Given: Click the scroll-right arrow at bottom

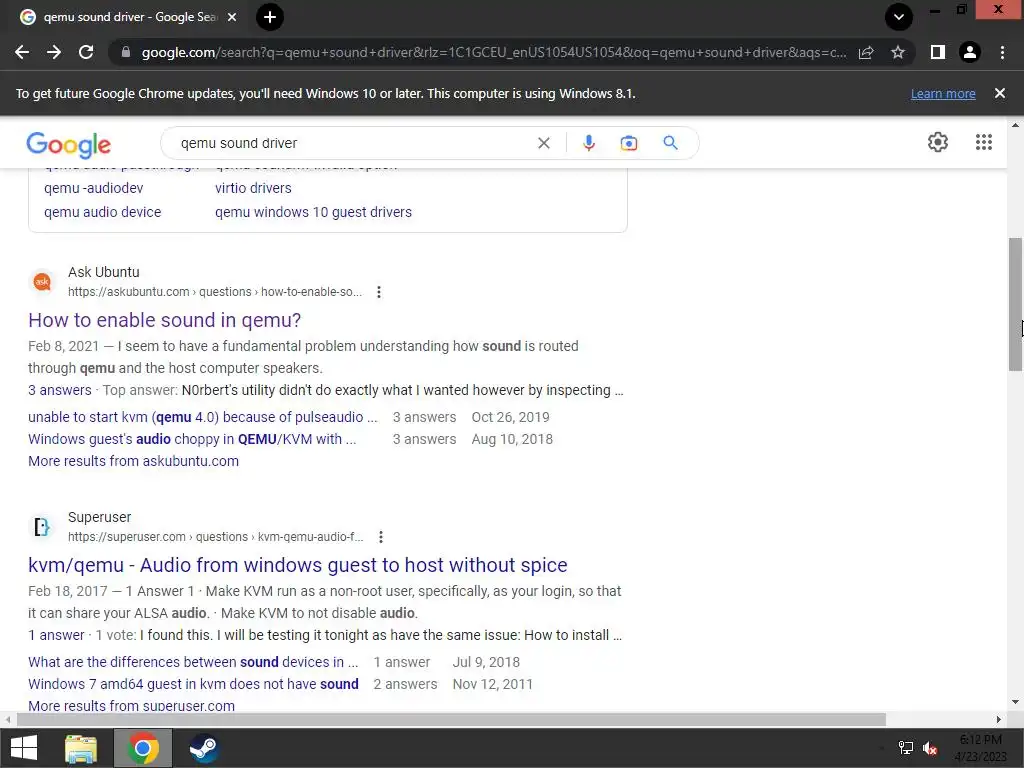Looking at the screenshot, I should click(x=999, y=720).
